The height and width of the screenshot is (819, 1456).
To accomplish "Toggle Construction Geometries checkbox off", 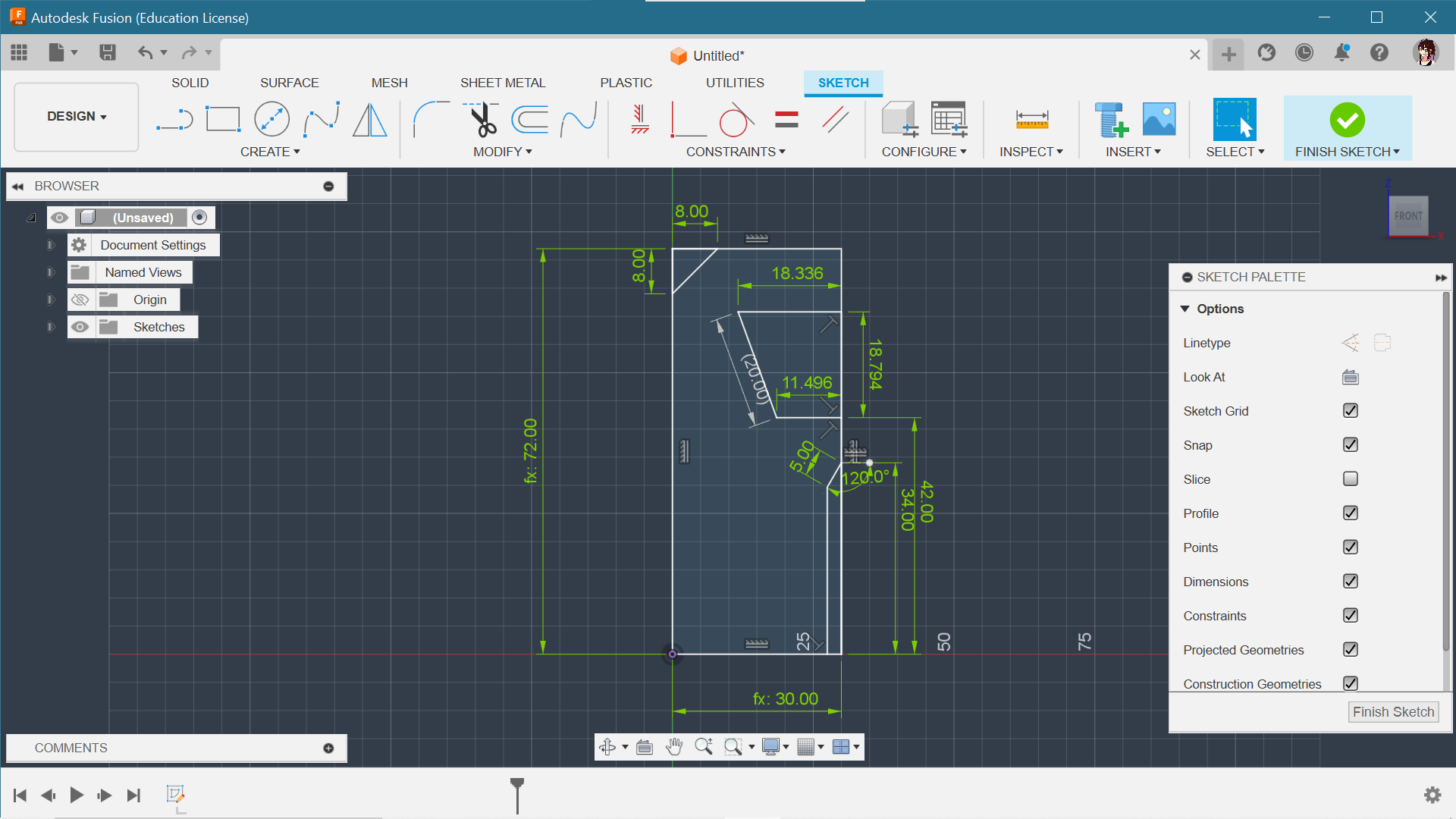I will 1351,683.
